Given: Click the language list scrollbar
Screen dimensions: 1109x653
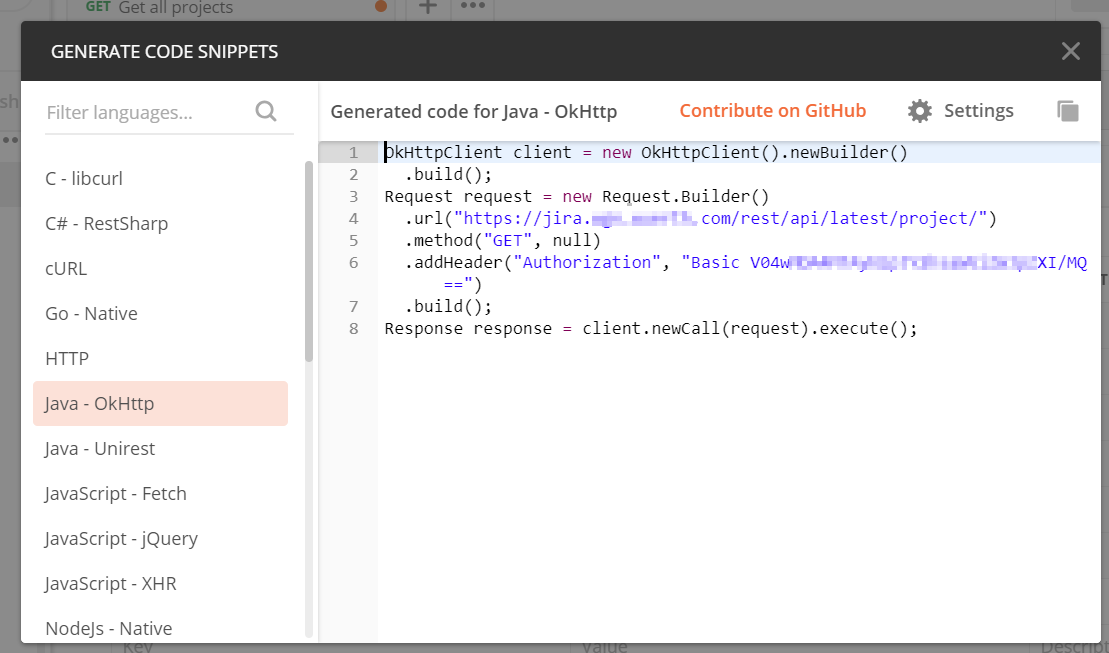Looking at the screenshot, I should tap(308, 262).
